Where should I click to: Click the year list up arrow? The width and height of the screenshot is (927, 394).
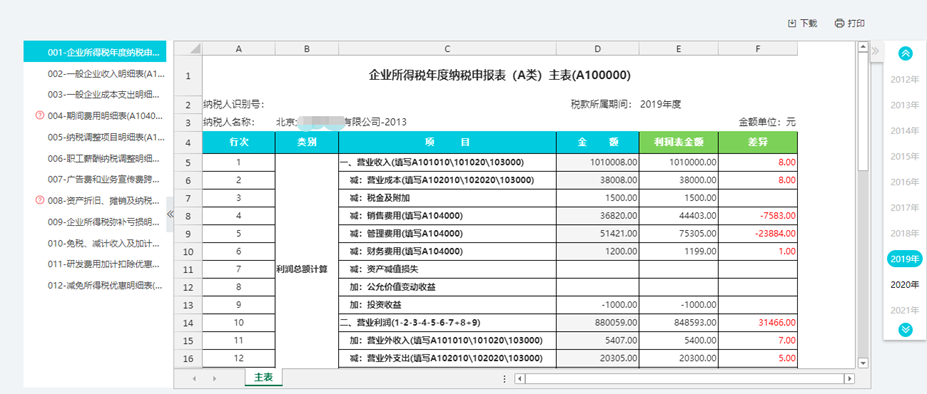[x=905, y=53]
